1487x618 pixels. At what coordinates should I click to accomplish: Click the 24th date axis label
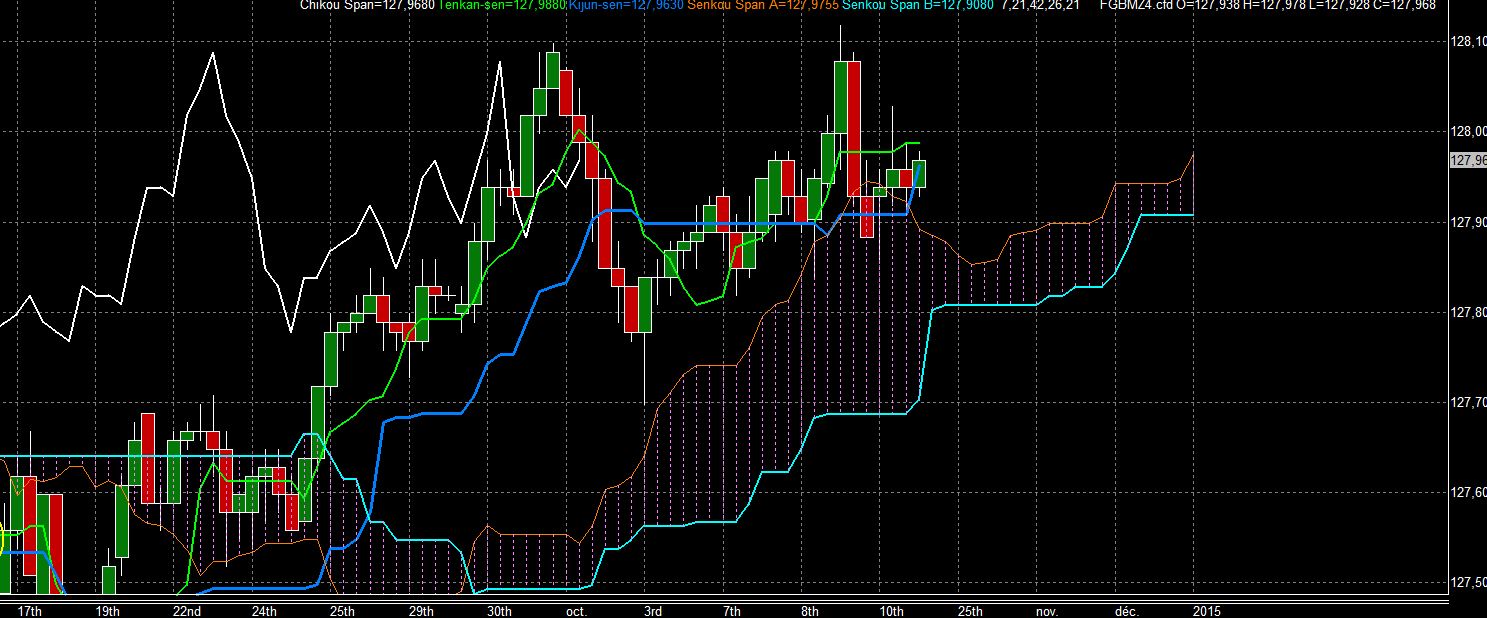coord(264,610)
